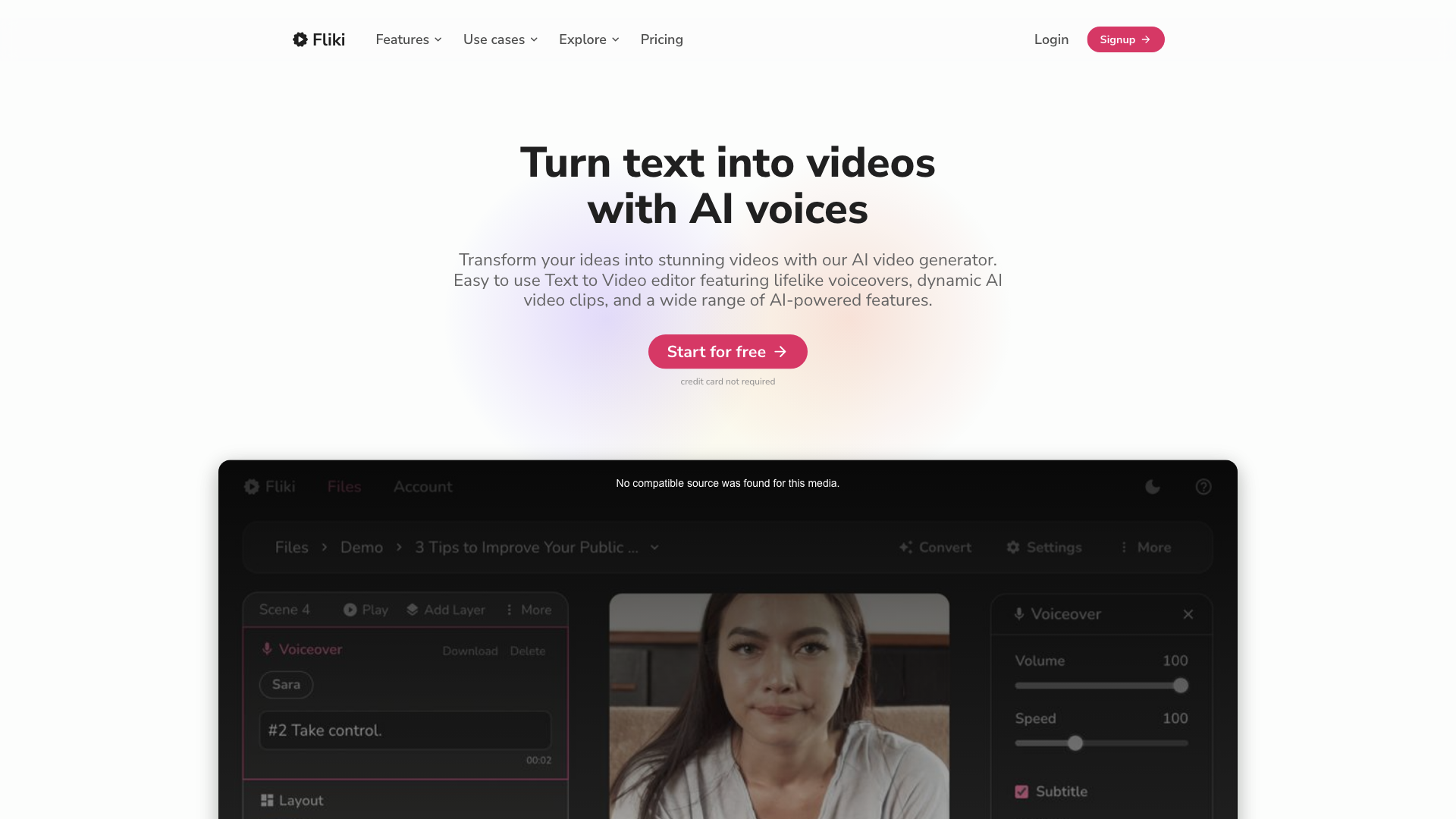The width and height of the screenshot is (1456, 819).
Task: Click the Voiceover microphone icon
Action: [x=267, y=649]
